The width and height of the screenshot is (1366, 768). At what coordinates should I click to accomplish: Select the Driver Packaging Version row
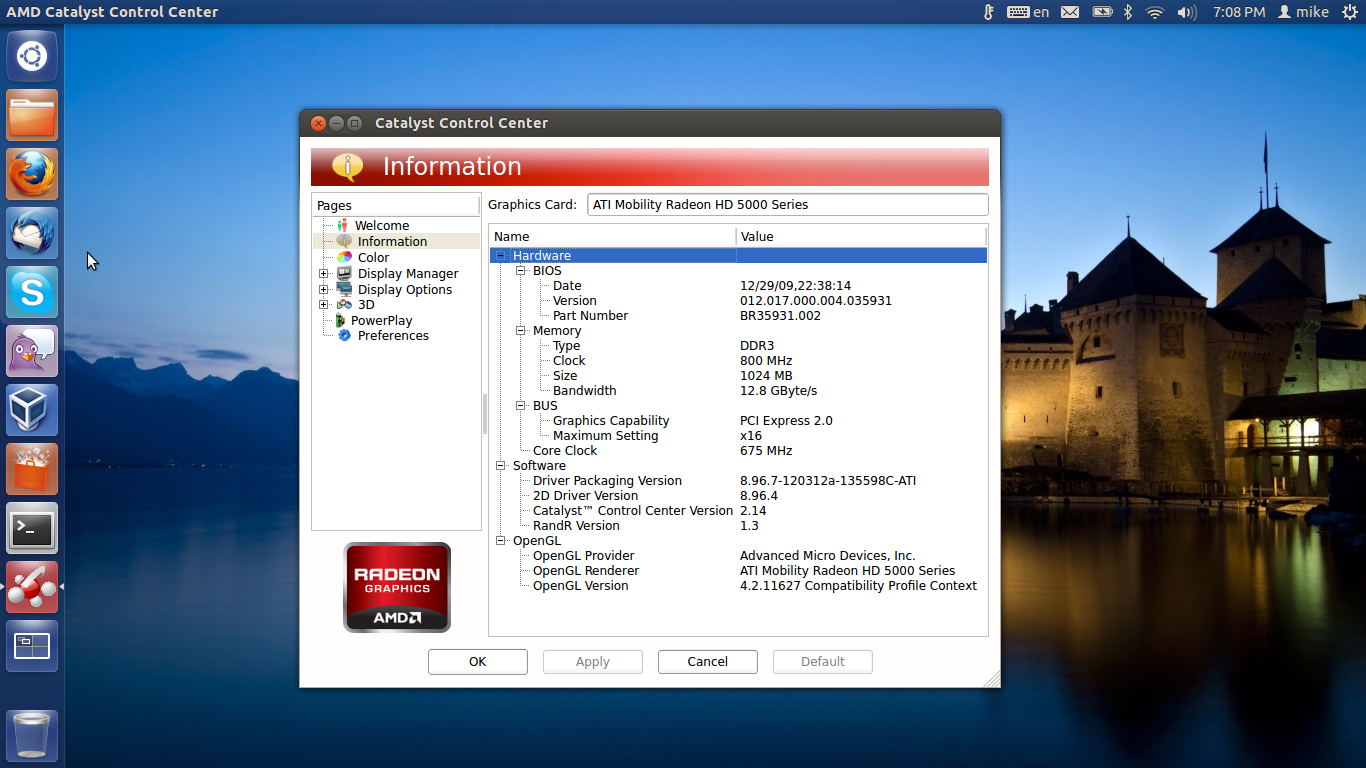coord(738,481)
